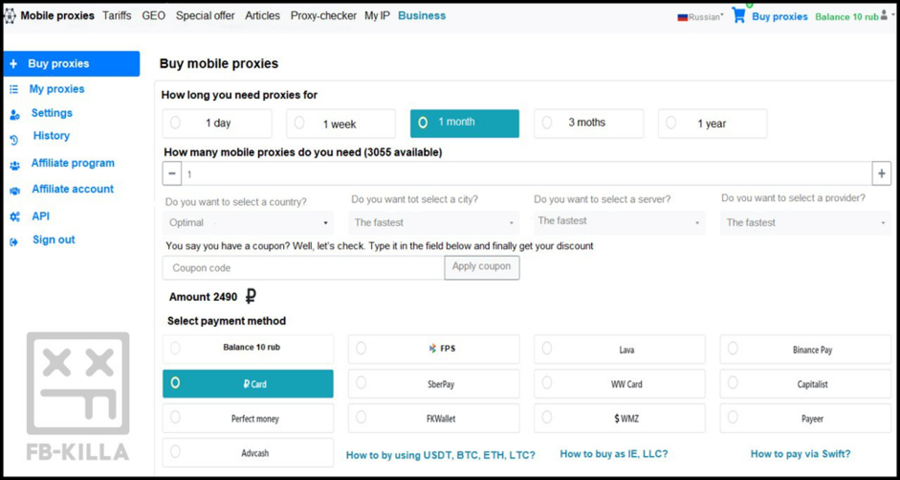900x480 pixels.
Task: Increase proxy count with plus button
Action: [x=882, y=173]
